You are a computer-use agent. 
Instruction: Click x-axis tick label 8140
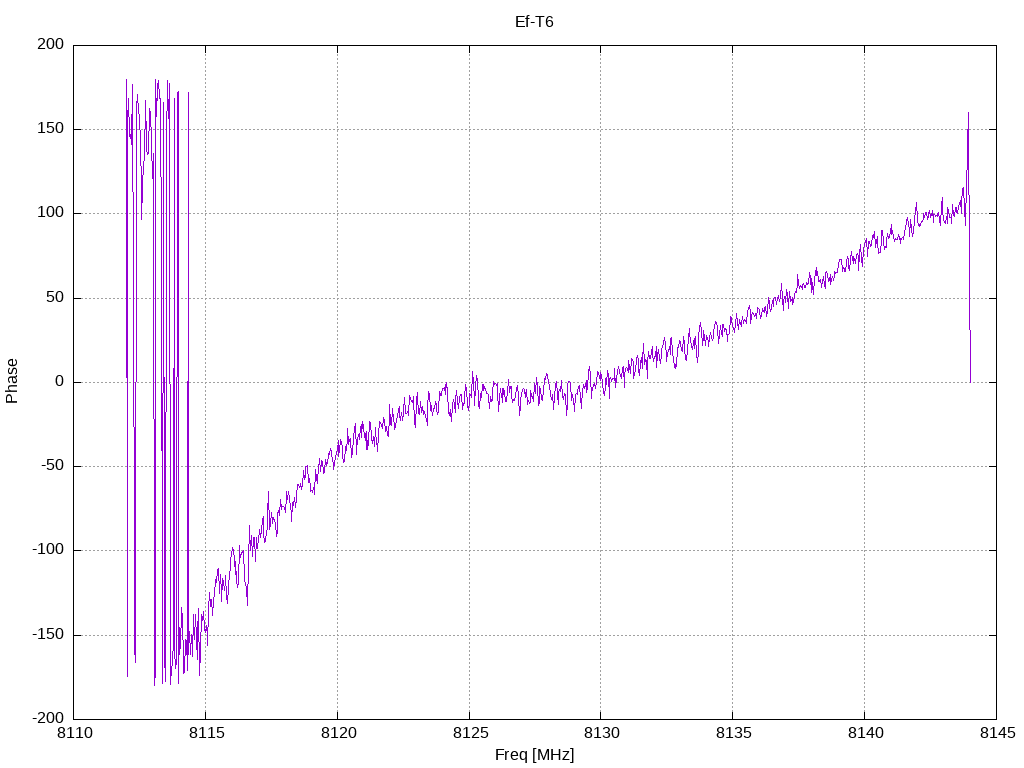(865, 733)
